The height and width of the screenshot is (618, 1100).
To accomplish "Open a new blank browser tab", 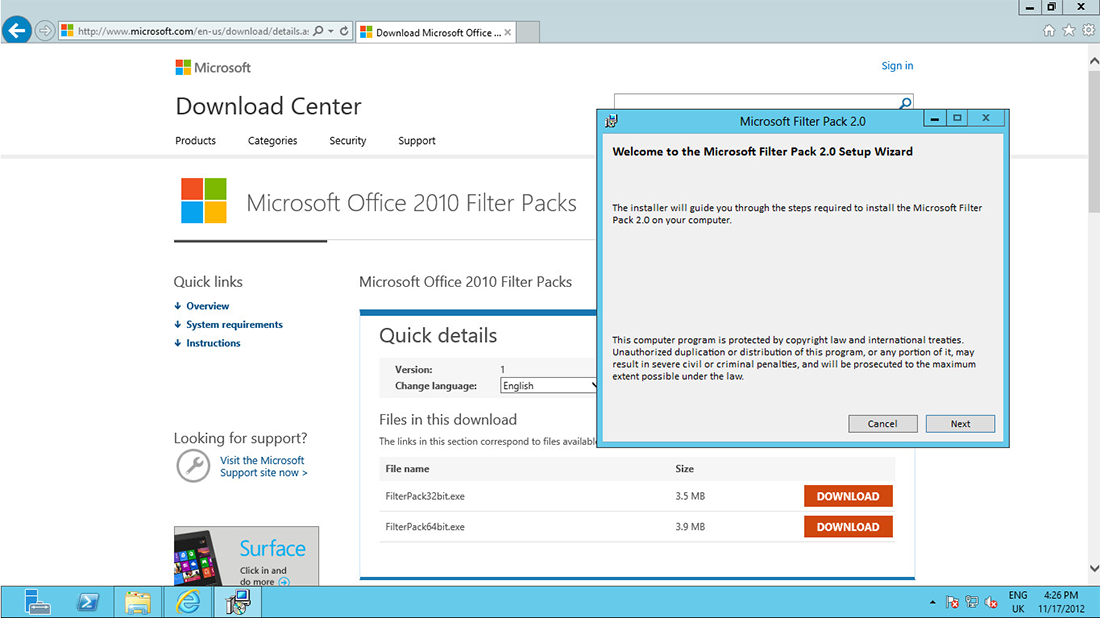I will tap(528, 32).
